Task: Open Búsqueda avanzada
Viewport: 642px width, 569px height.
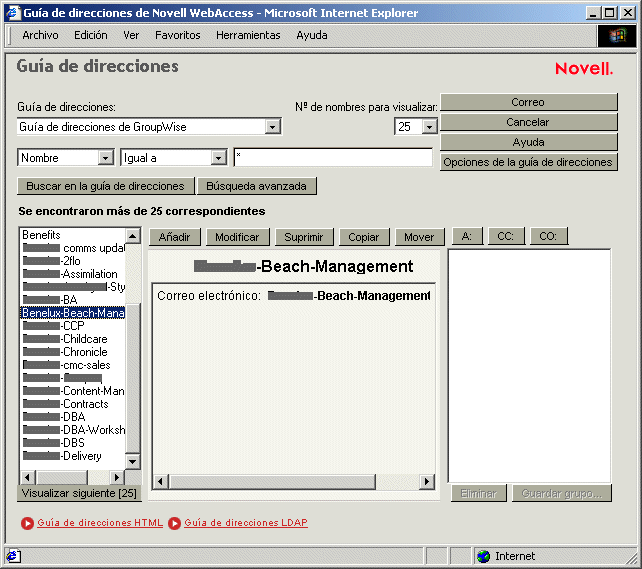Action: [x=257, y=186]
